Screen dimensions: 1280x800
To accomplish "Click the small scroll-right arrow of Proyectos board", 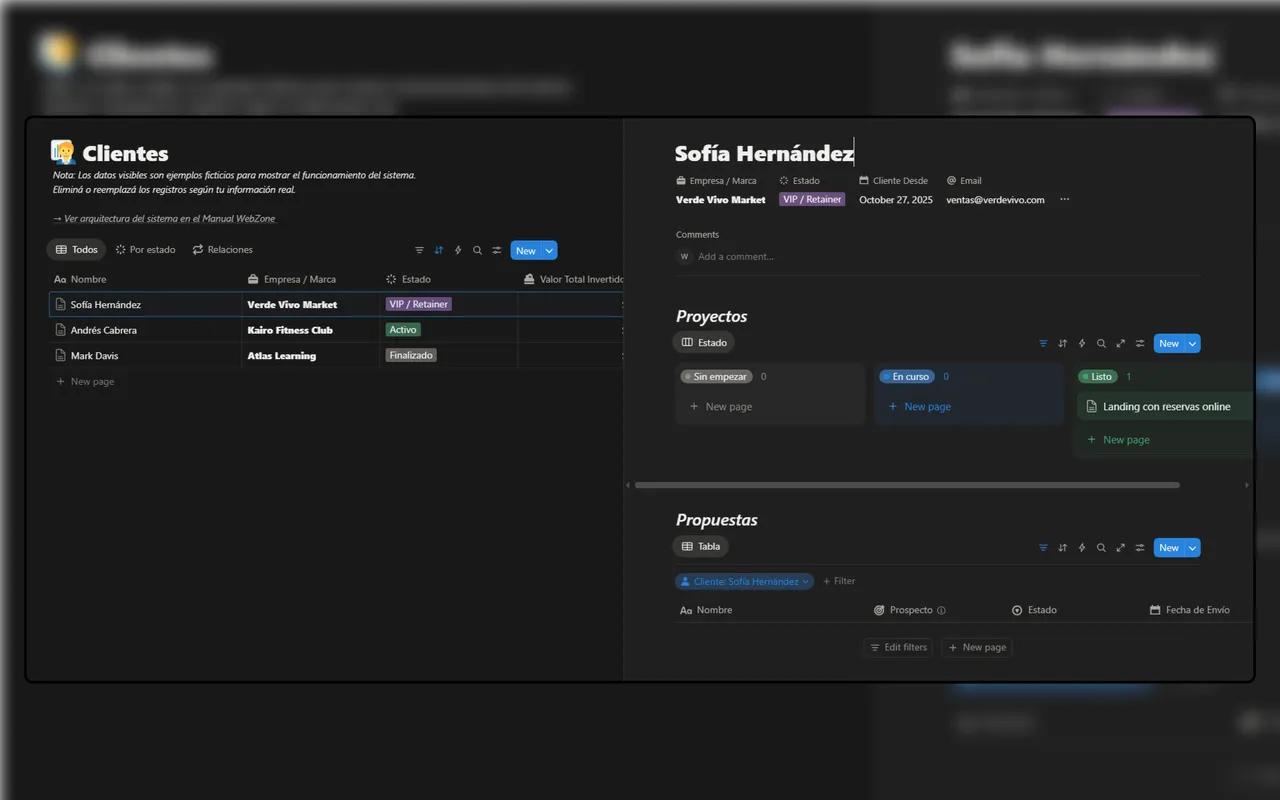I will tap(1247, 485).
